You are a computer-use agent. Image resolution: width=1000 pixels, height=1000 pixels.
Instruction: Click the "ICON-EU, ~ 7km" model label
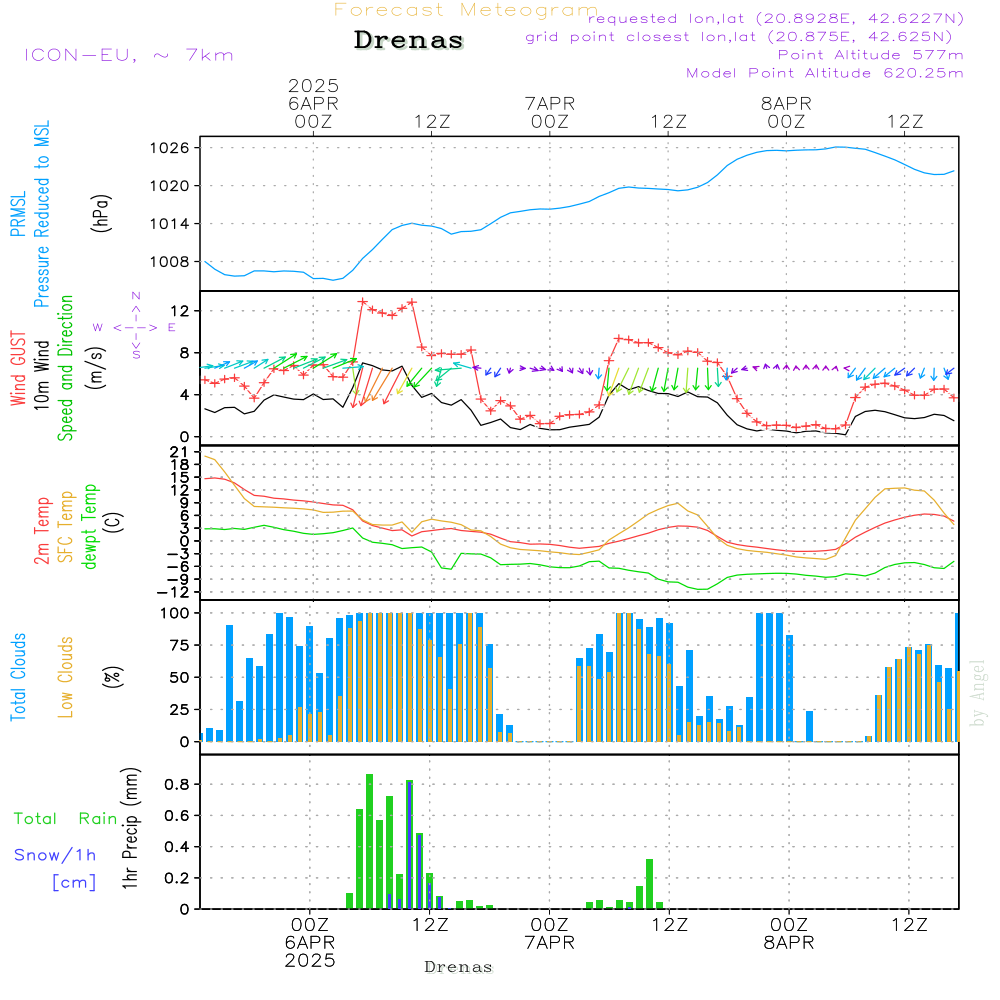click(129, 55)
